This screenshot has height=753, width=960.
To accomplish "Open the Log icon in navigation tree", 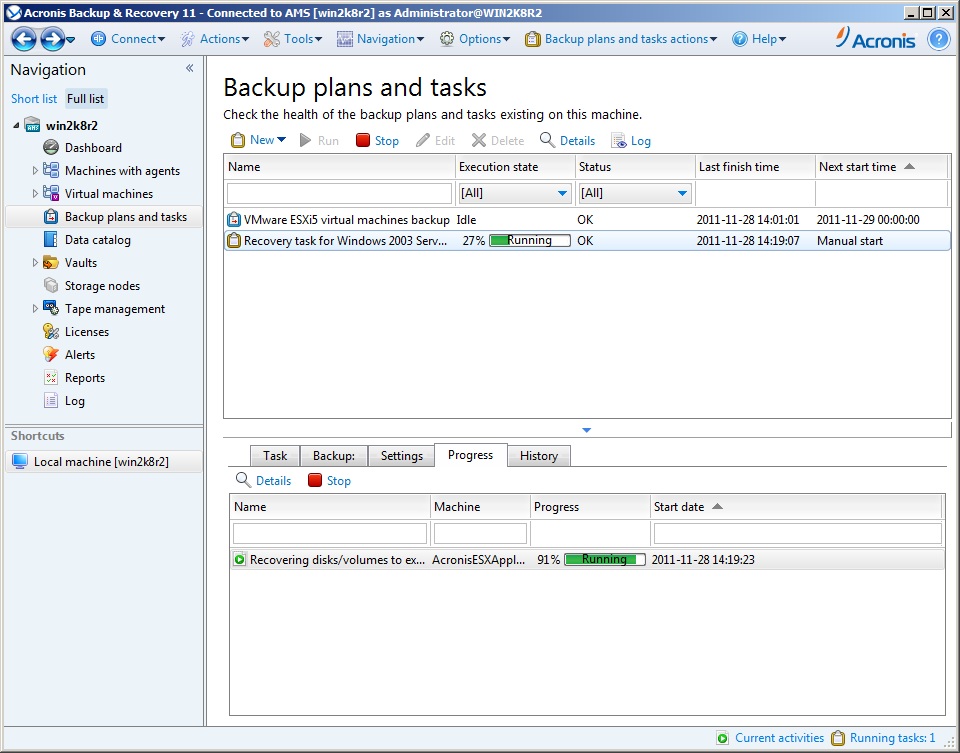I will pos(50,400).
